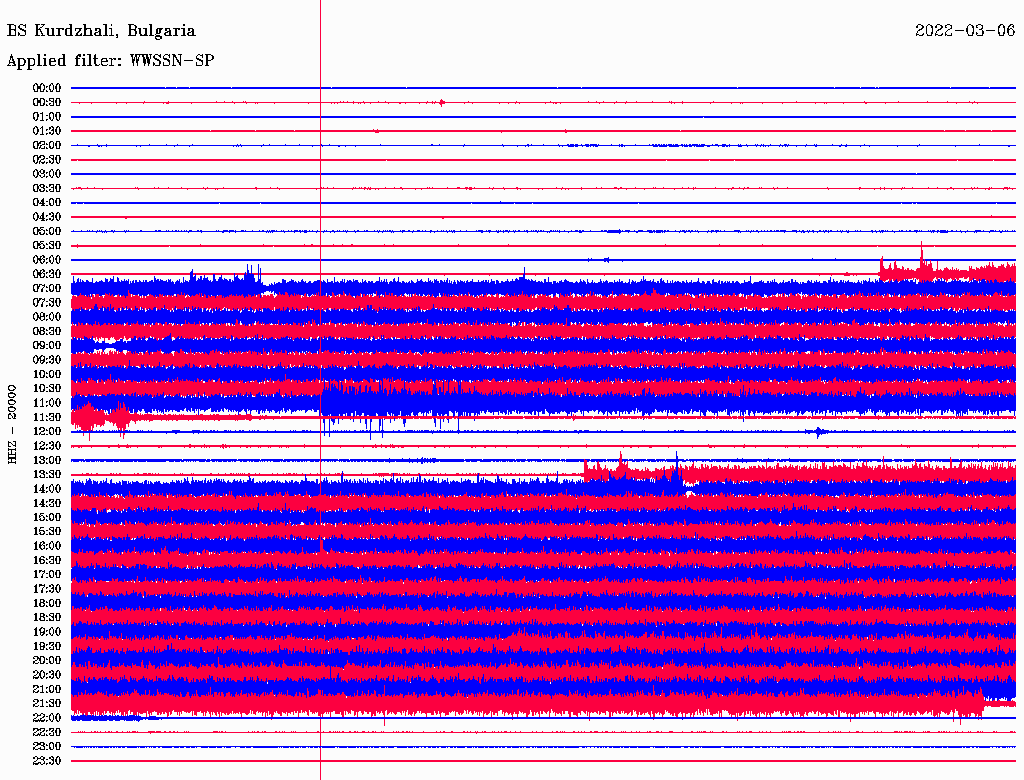Viewport: 1024px width, 780px height.
Task: Click the small red event spike on 00:30 trace
Action: click(442, 103)
